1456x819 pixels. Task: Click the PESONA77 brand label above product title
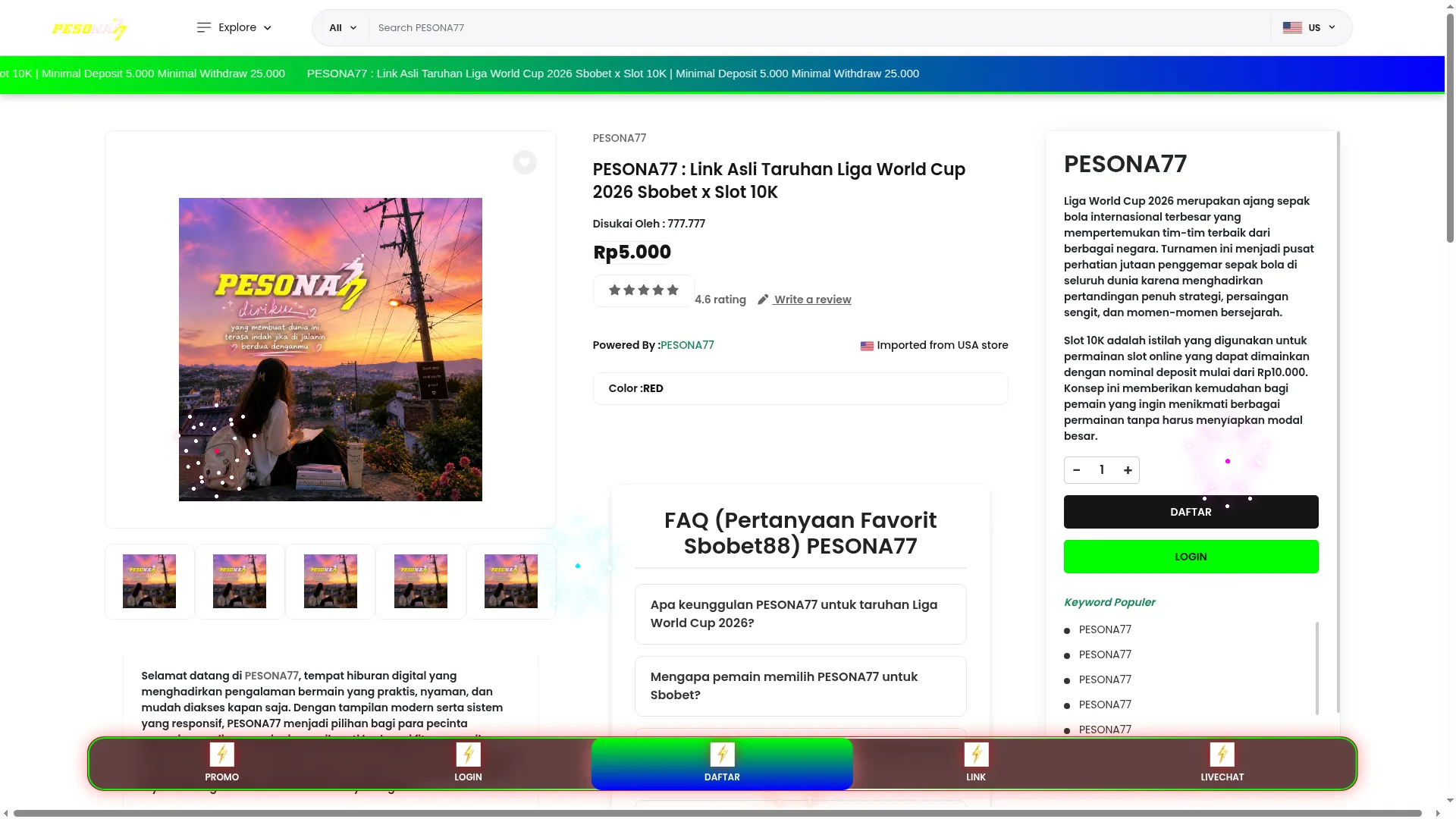pyautogui.click(x=620, y=138)
